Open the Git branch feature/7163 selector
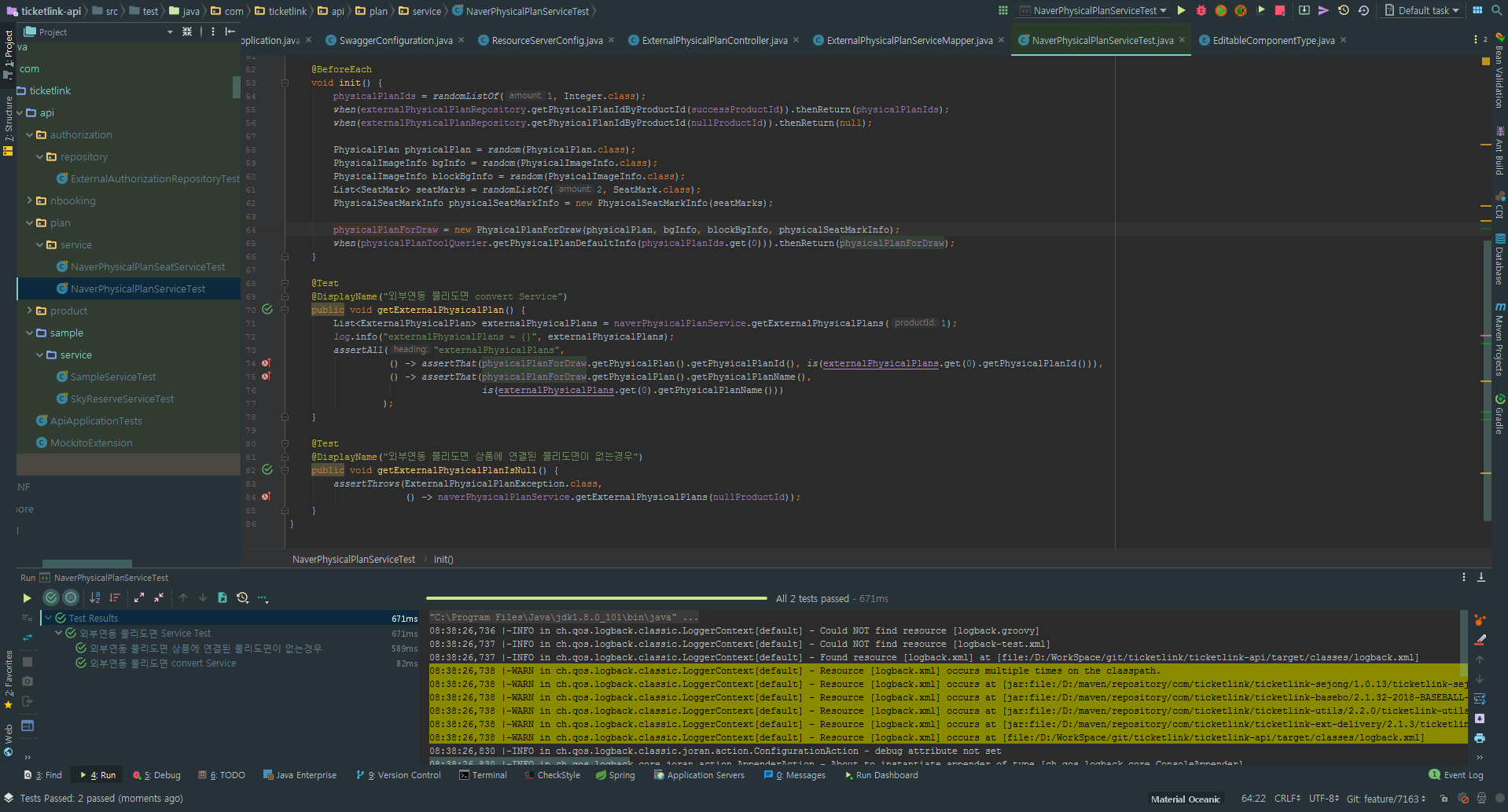Screen dimensions: 1508x812 (1386, 799)
